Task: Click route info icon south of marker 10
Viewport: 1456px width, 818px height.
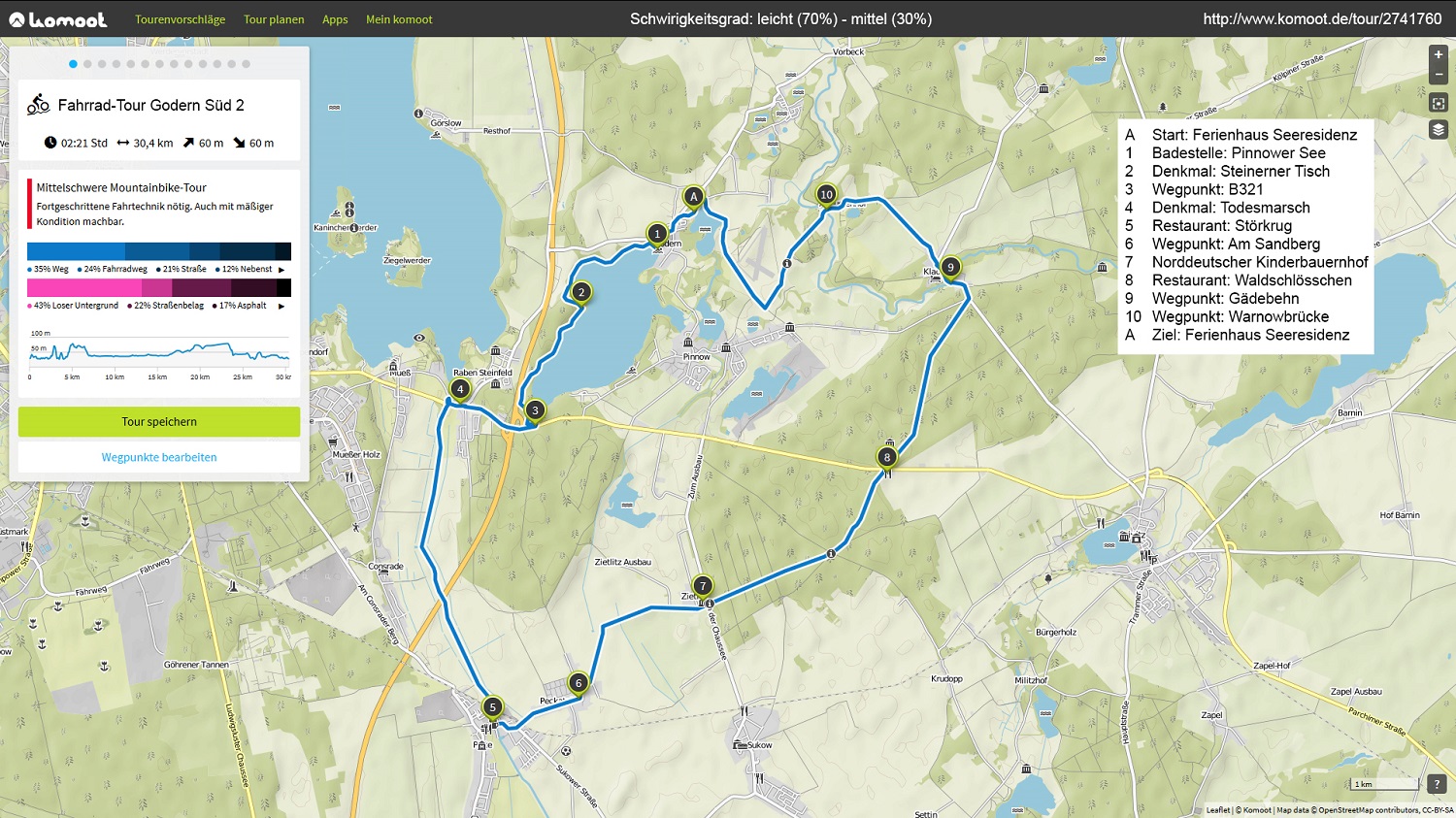Action: 787,264
